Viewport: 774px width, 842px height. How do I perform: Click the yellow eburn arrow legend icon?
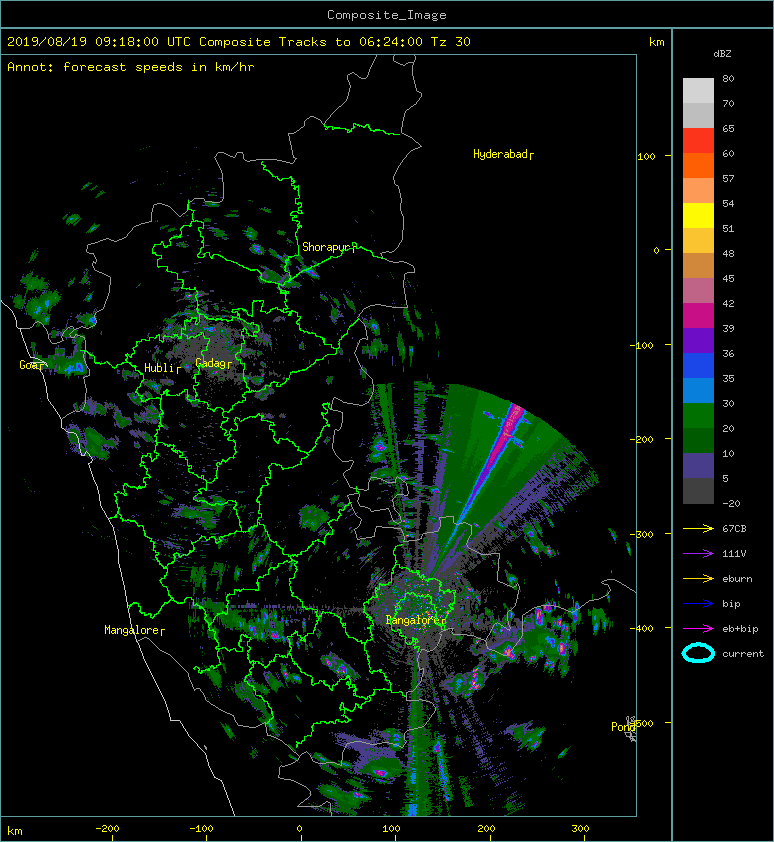pos(698,578)
